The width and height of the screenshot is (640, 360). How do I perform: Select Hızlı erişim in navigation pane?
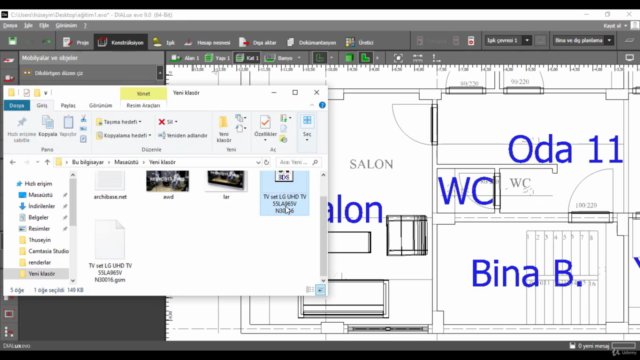34,184
